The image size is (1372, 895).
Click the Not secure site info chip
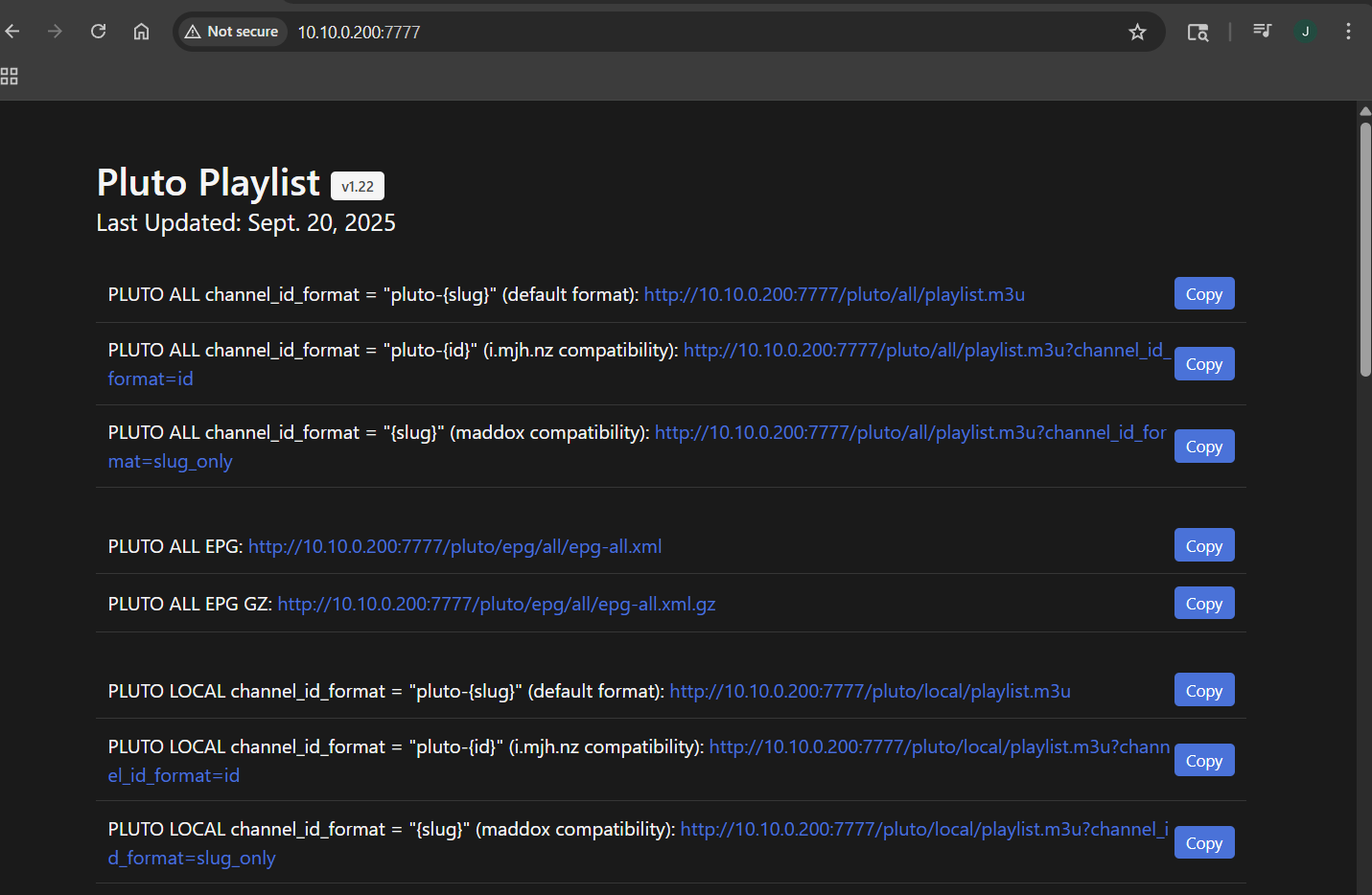(232, 32)
